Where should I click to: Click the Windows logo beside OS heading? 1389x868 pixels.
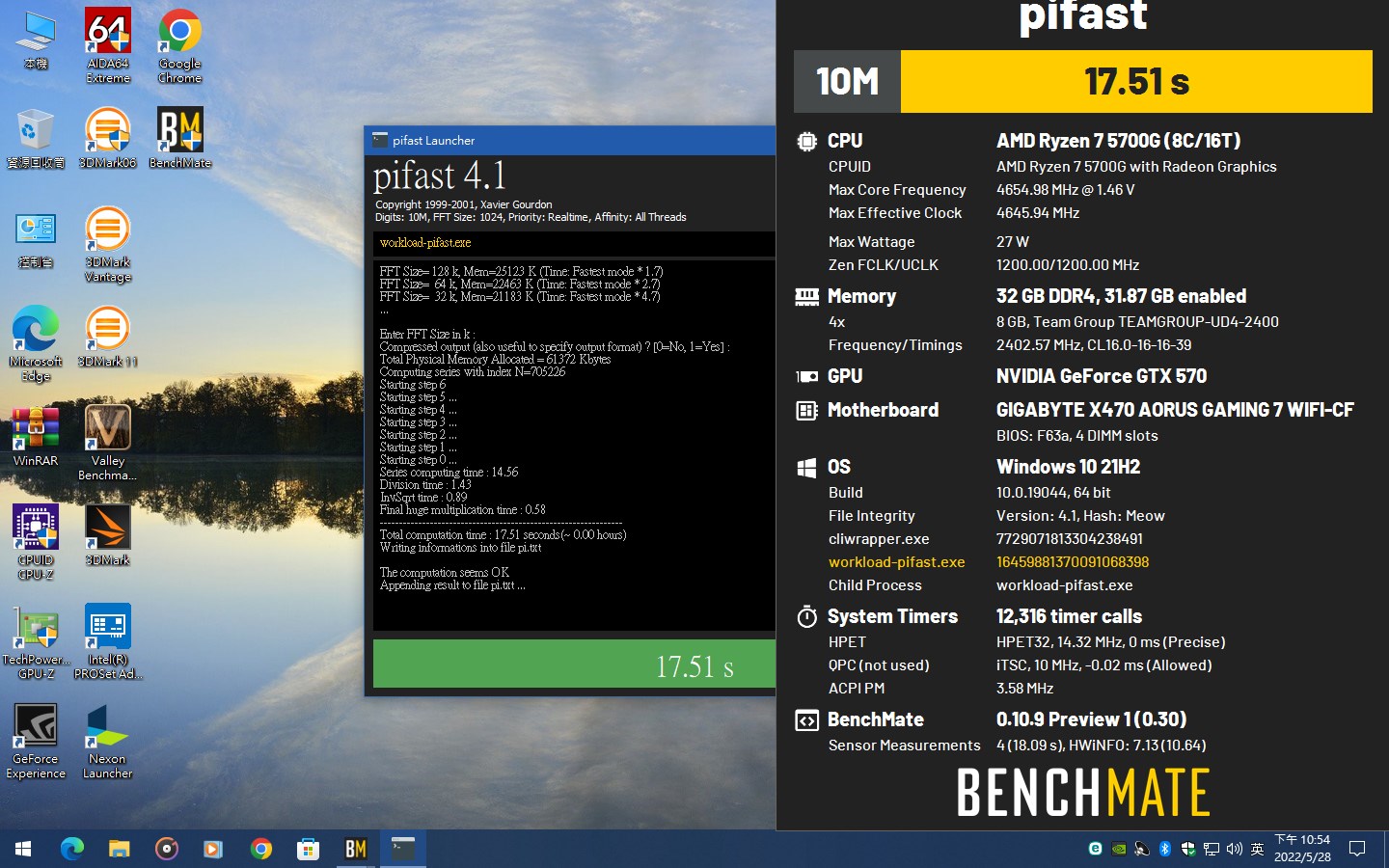point(806,468)
